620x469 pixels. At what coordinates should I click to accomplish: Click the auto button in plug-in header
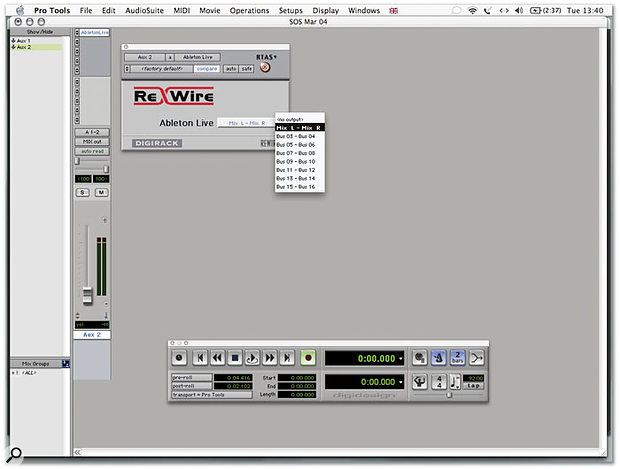pyautogui.click(x=231, y=68)
